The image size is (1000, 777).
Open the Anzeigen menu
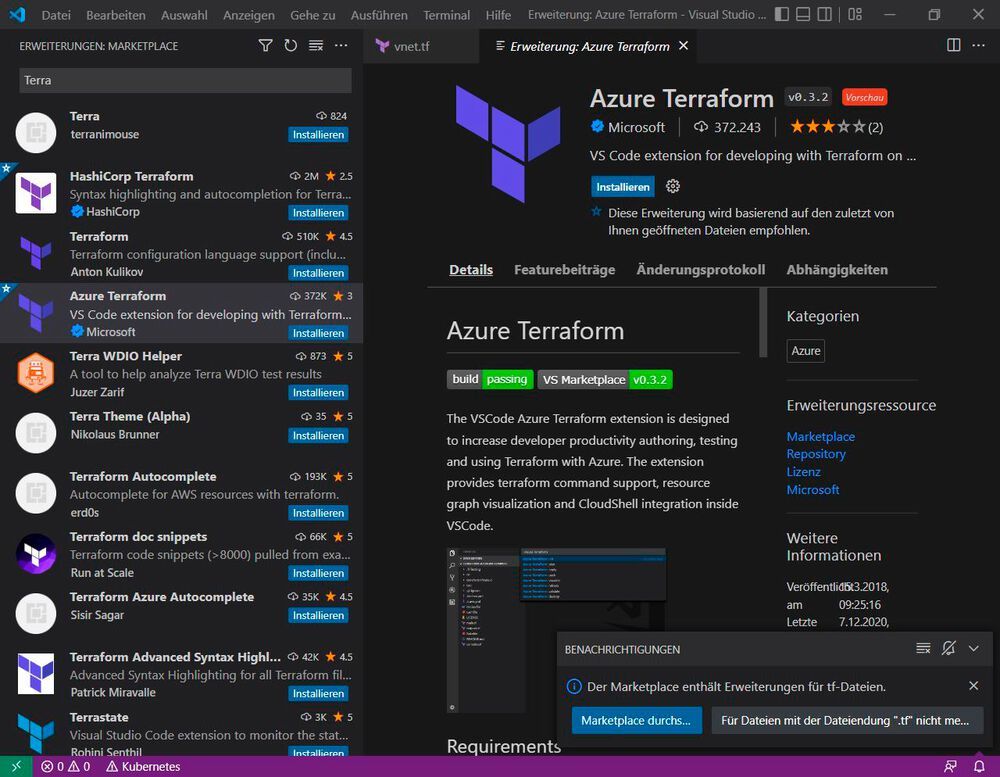pos(249,15)
